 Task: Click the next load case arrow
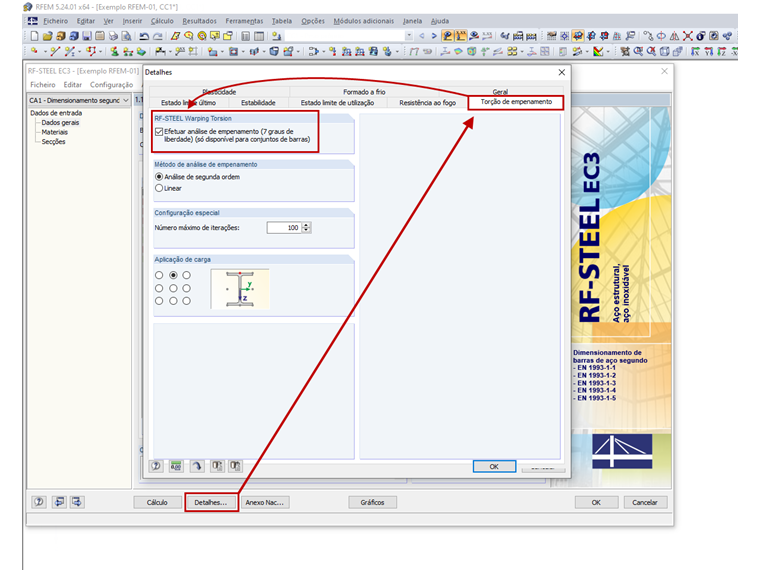[x=434, y=36]
